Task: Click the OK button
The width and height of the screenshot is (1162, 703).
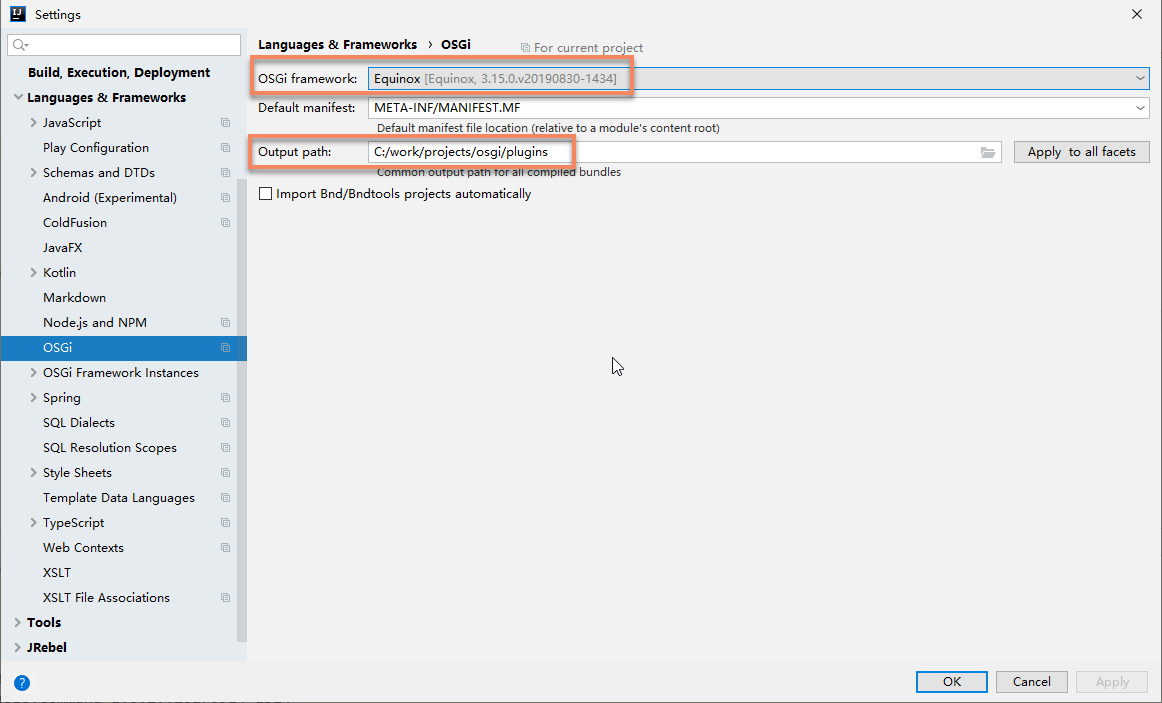Action: tap(952, 682)
